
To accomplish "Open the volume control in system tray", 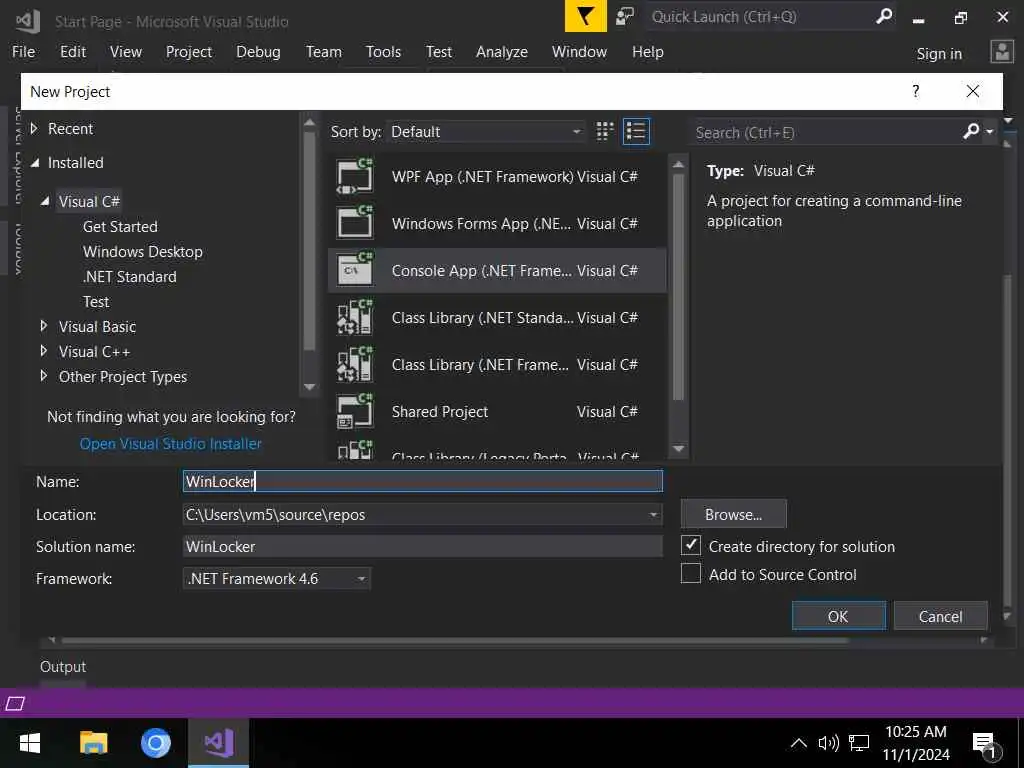I will tap(828, 743).
